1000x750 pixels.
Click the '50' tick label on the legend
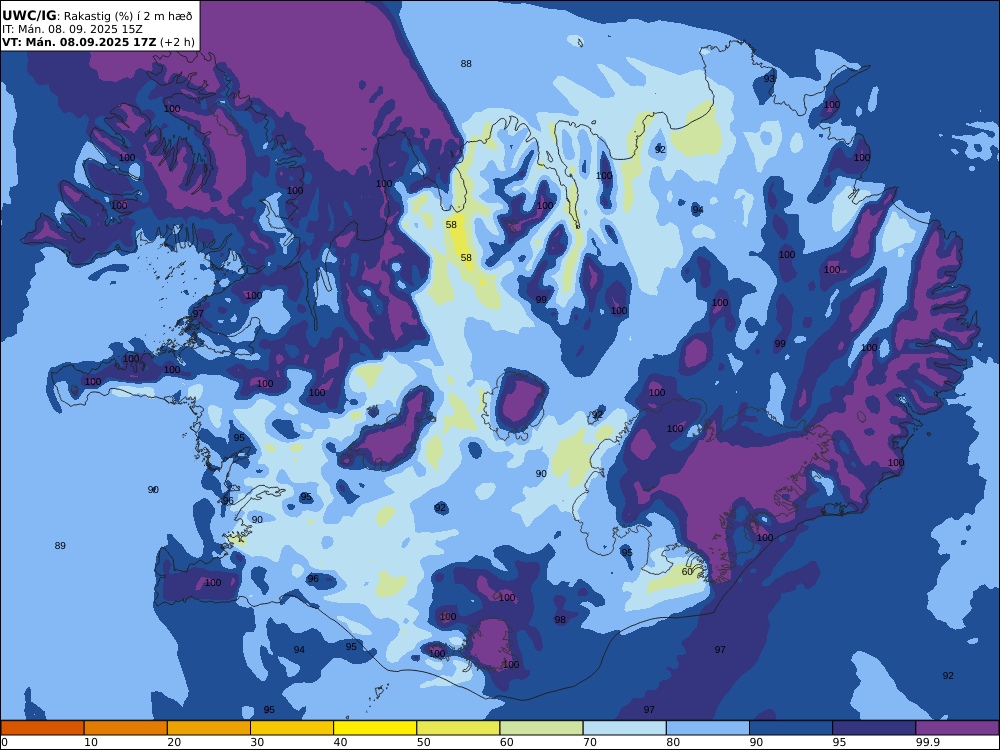coord(423,742)
